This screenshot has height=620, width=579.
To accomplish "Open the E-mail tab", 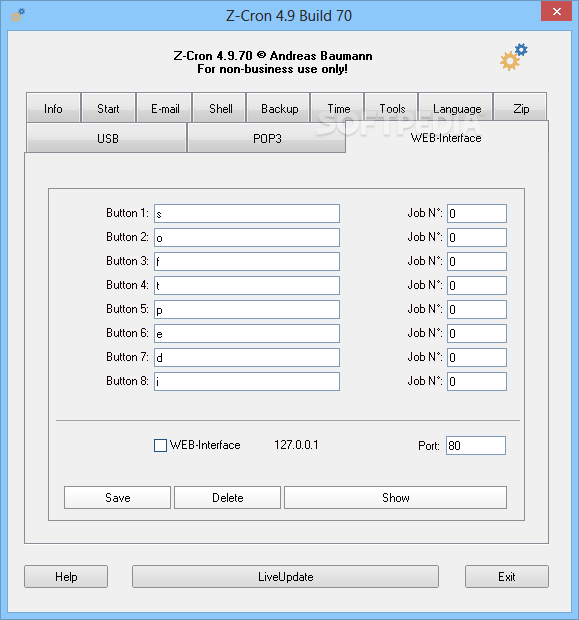I will 165,108.
